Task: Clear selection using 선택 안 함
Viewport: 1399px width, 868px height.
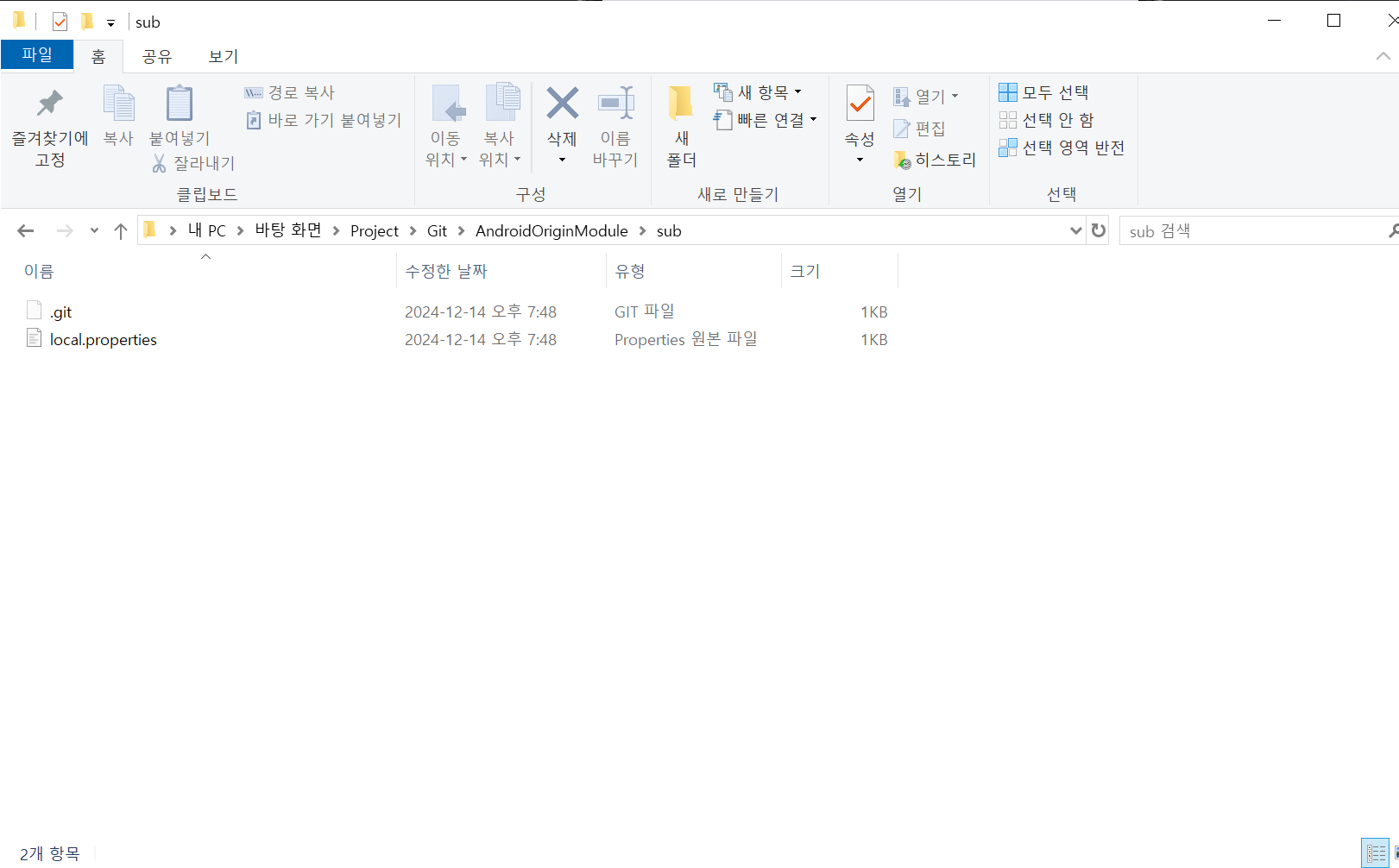Action: coord(1049,120)
